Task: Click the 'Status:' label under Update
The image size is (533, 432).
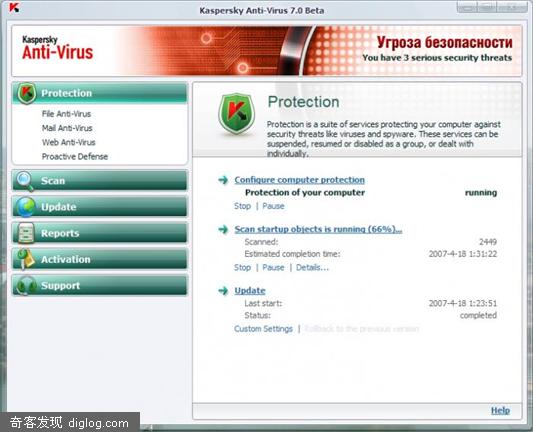Action: pyautogui.click(x=257, y=315)
